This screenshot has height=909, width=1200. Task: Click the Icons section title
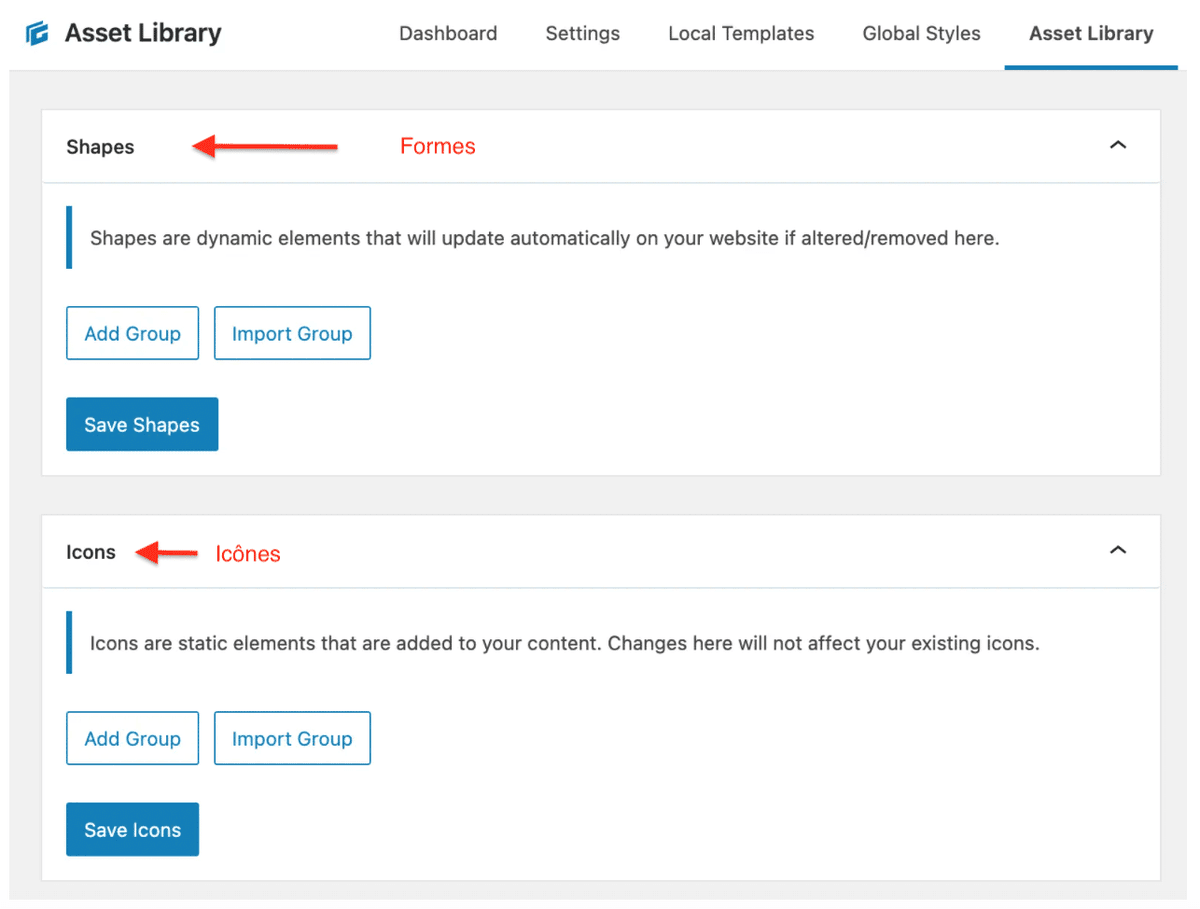pyautogui.click(x=91, y=551)
